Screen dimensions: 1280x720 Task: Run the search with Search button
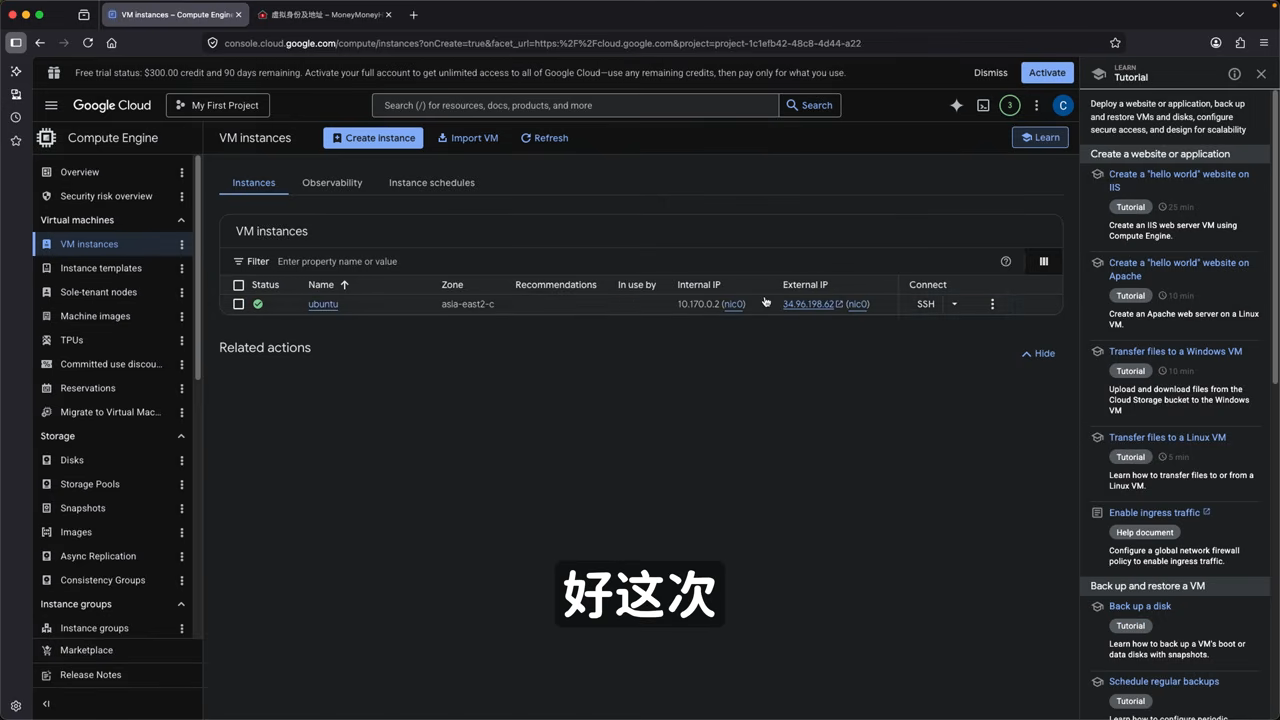(810, 105)
